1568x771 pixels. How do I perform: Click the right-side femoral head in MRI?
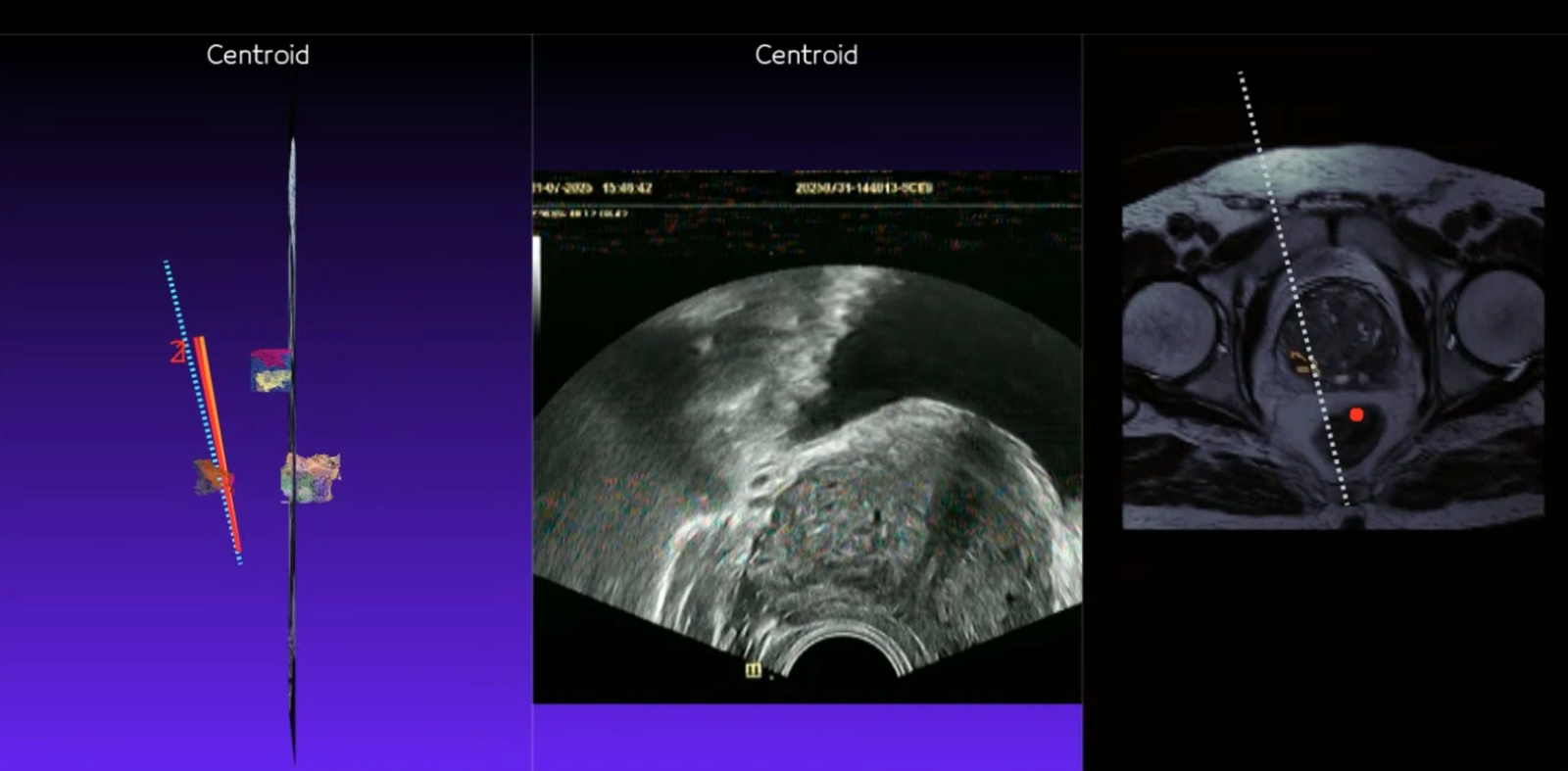[1497, 318]
